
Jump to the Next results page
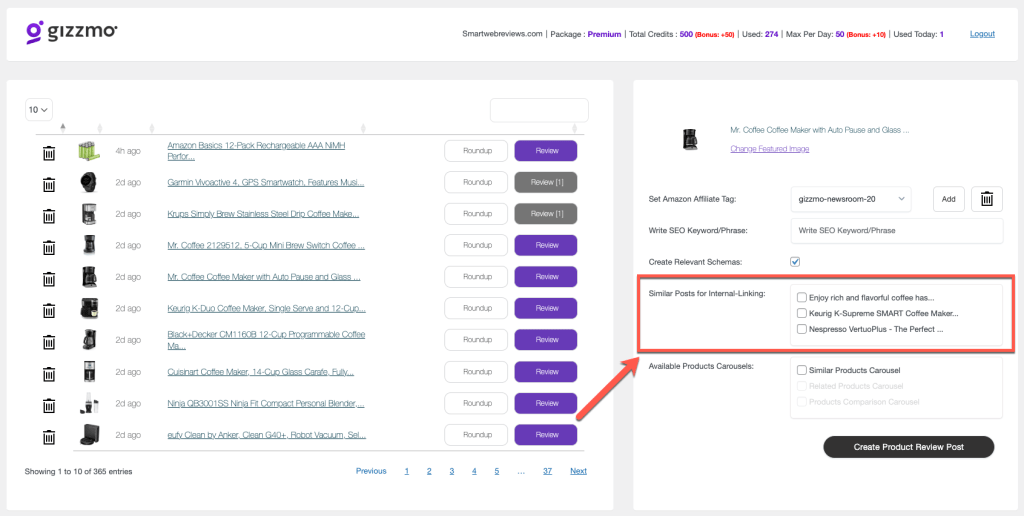(x=578, y=471)
